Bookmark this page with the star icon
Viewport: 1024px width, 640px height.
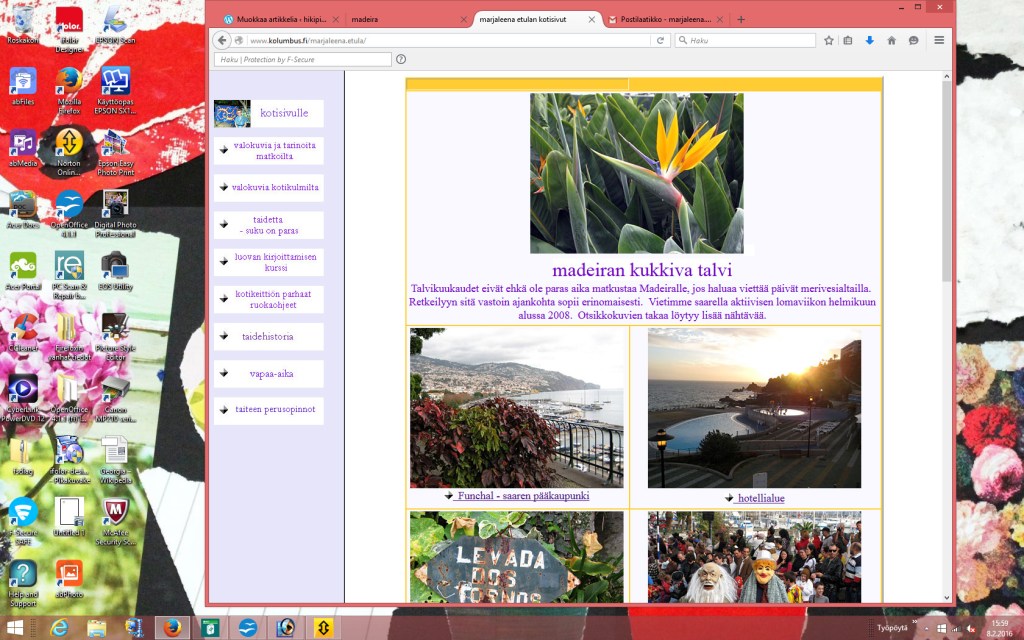click(x=828, y=40)
